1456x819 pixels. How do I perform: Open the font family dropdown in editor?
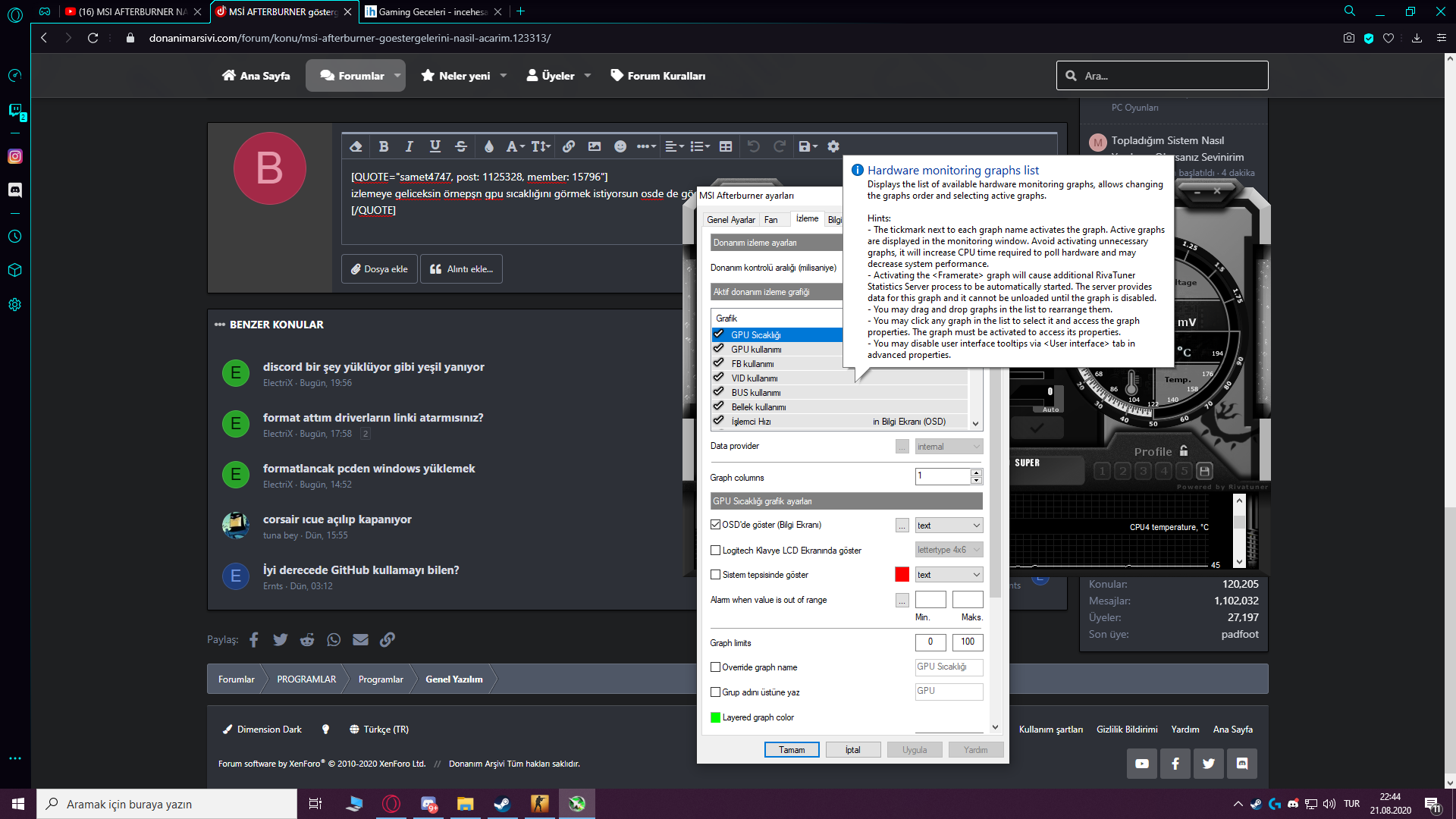[x=516, y=146]
